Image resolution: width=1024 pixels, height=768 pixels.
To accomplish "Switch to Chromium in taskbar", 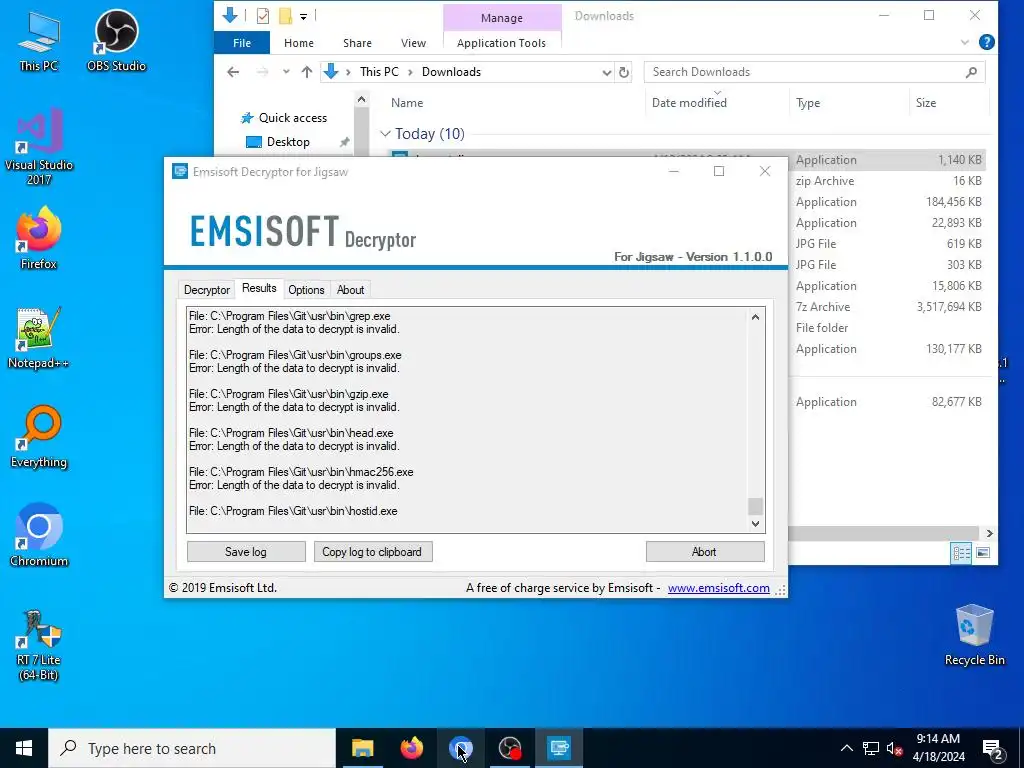I will pos(460,748).
